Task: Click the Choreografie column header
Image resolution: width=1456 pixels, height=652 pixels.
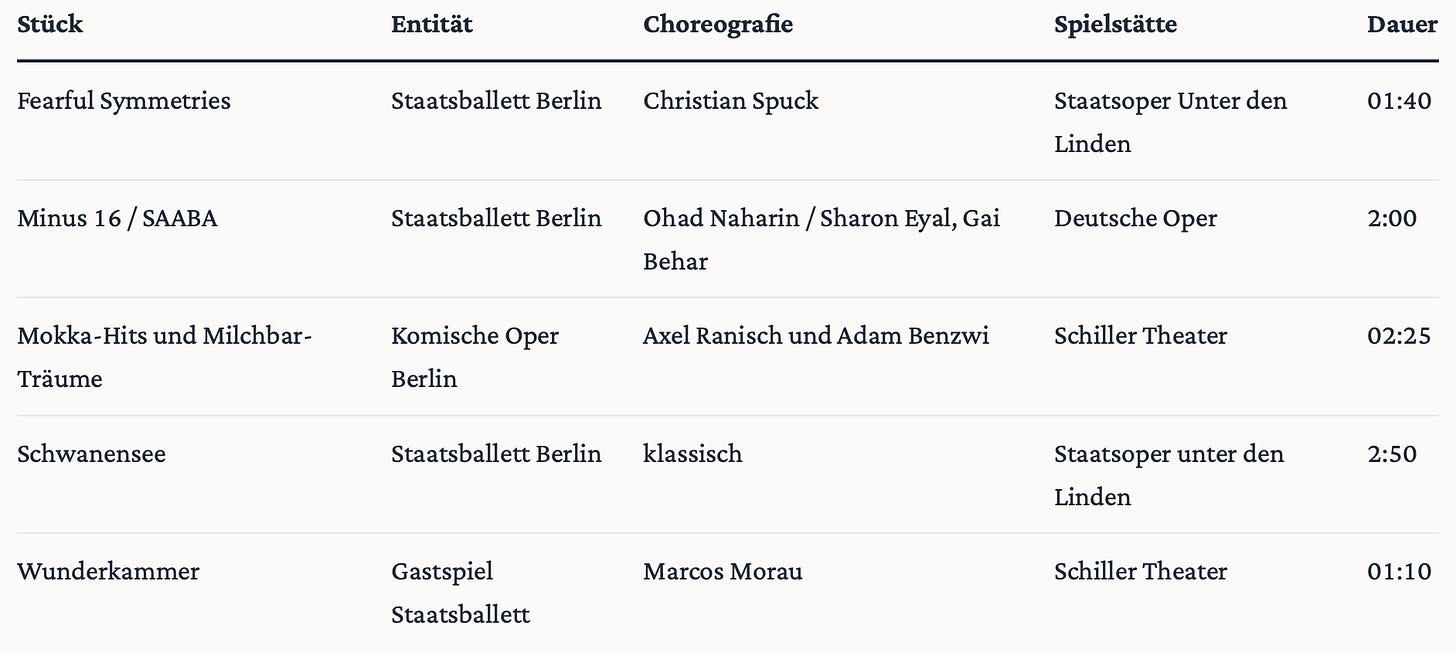Action: (x=718, y=24)
